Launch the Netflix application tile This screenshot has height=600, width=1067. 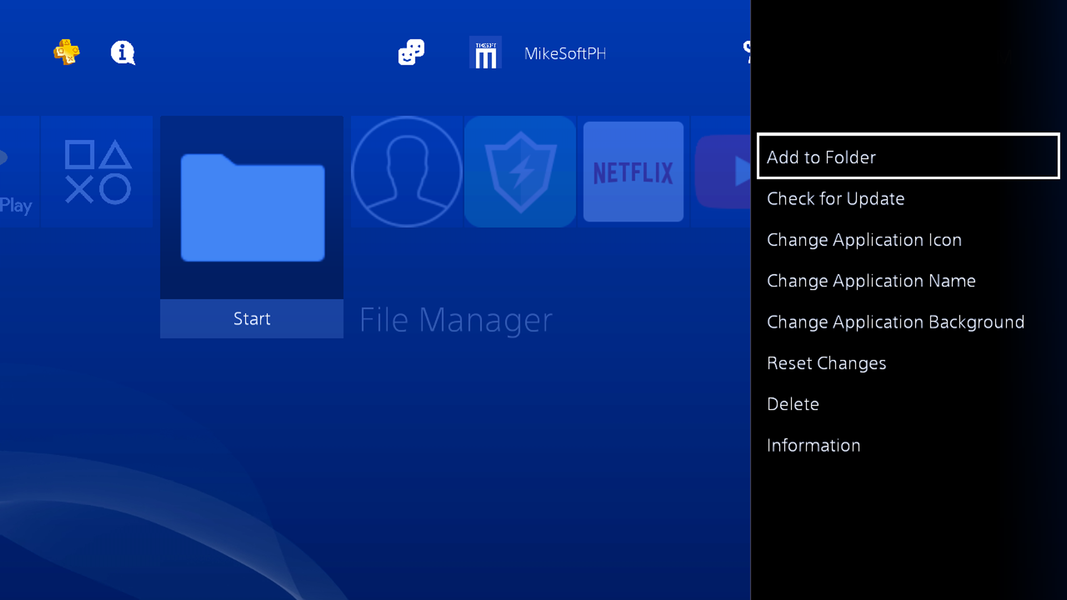(x=633, y=171)
